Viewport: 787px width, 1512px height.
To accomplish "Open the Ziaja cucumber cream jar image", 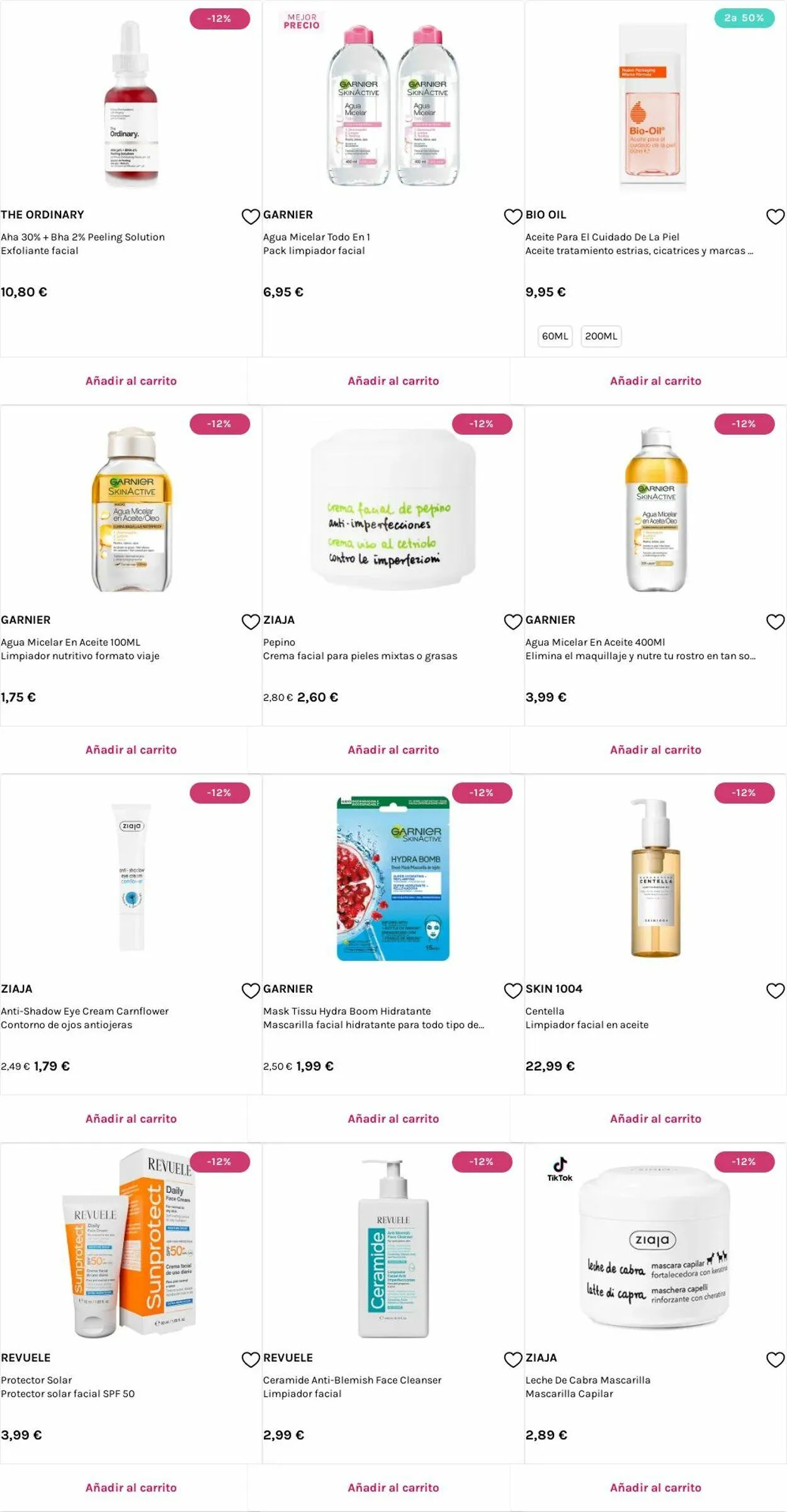I will click(x=393, y=510).
